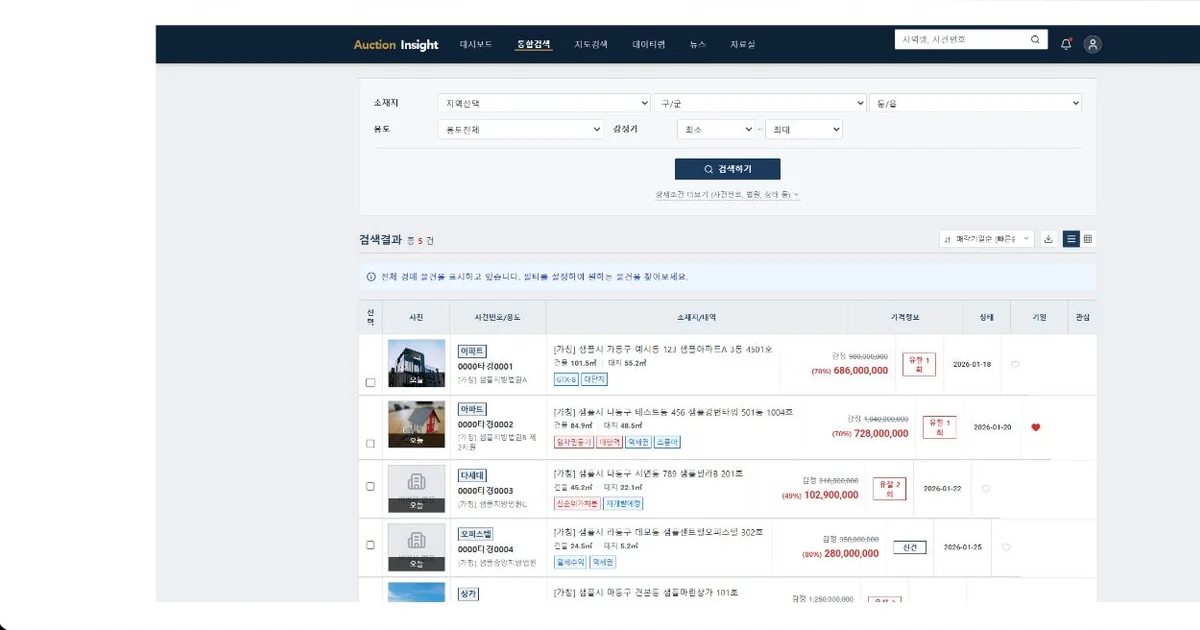1200x630 pixels.
Task: Click the info icon in the blue notice bar
Action: click(371, 276)
